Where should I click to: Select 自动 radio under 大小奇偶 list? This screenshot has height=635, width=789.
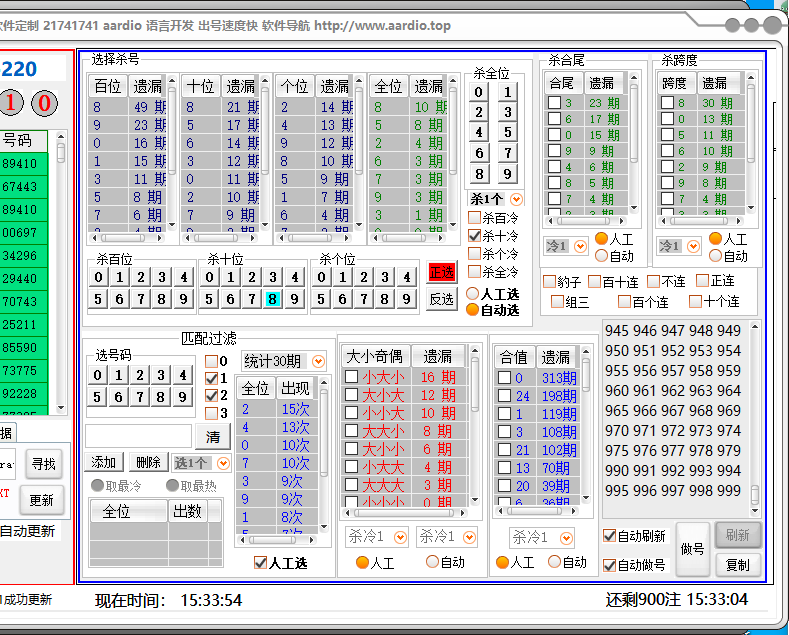[x=432, y=562]
